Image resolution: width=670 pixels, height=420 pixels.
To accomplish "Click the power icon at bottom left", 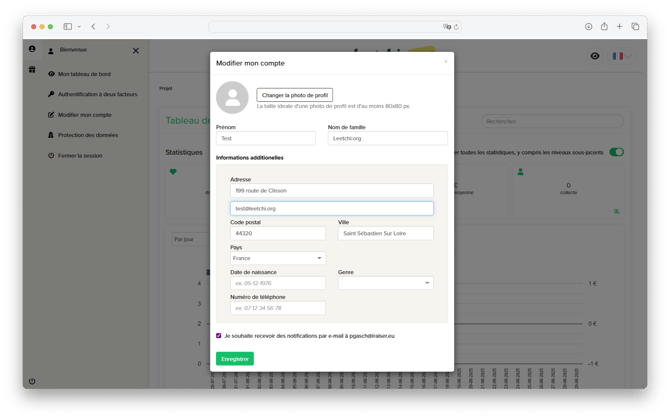I will [32, 380].
